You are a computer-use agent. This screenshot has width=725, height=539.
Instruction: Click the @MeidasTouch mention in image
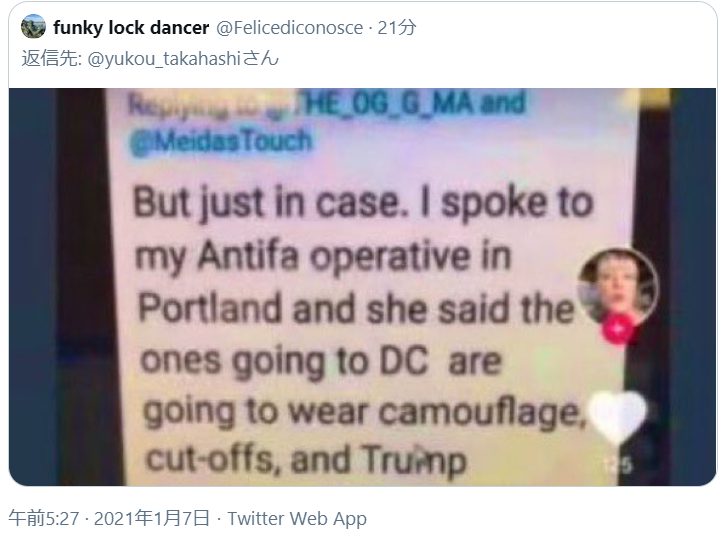[x=221, y=141]
